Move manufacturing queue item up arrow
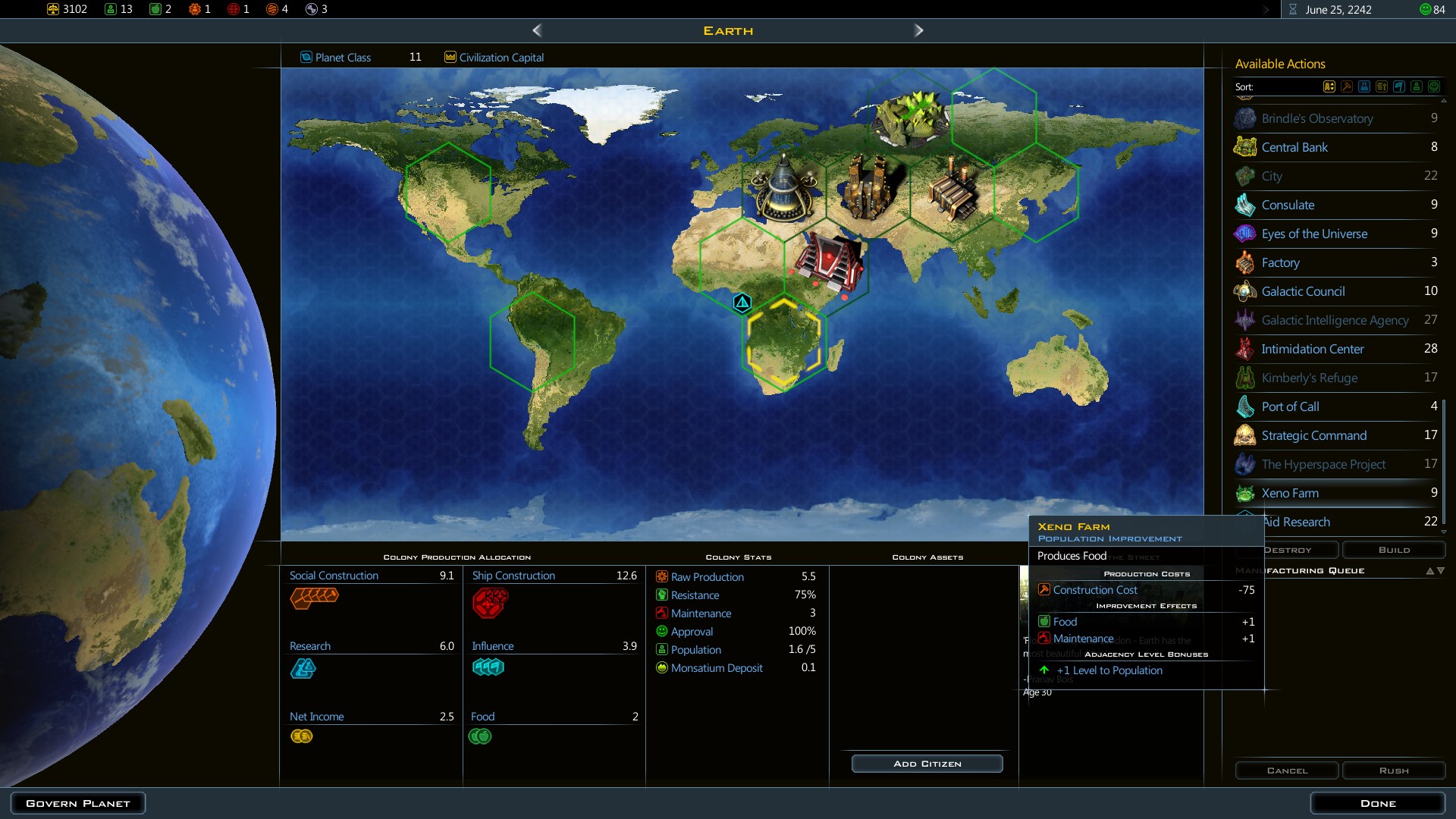The image size is (1456, 819). click(x=1430, y=571)
